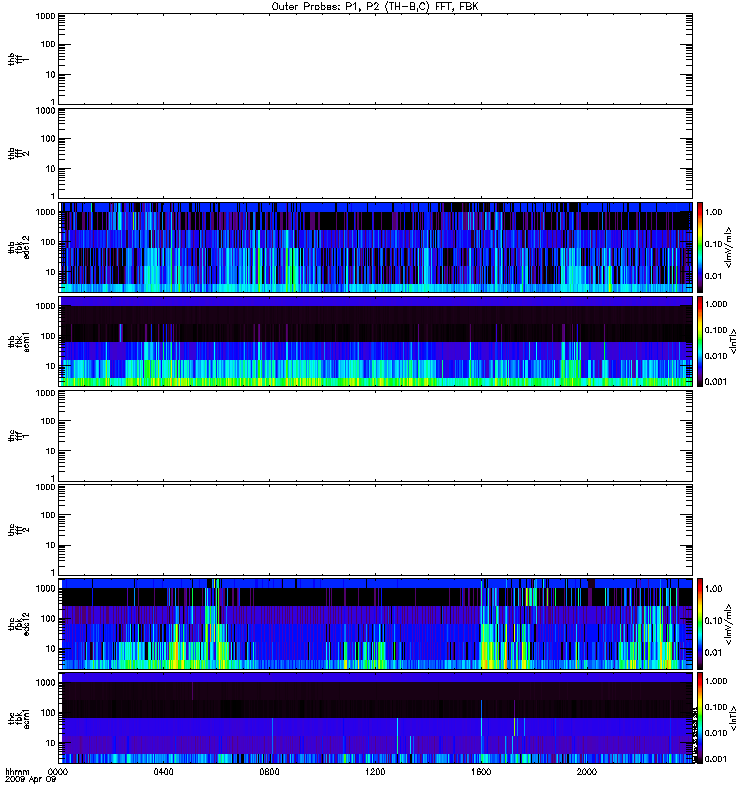Click the empty thc fff 1 plot panel

[375, 436]
